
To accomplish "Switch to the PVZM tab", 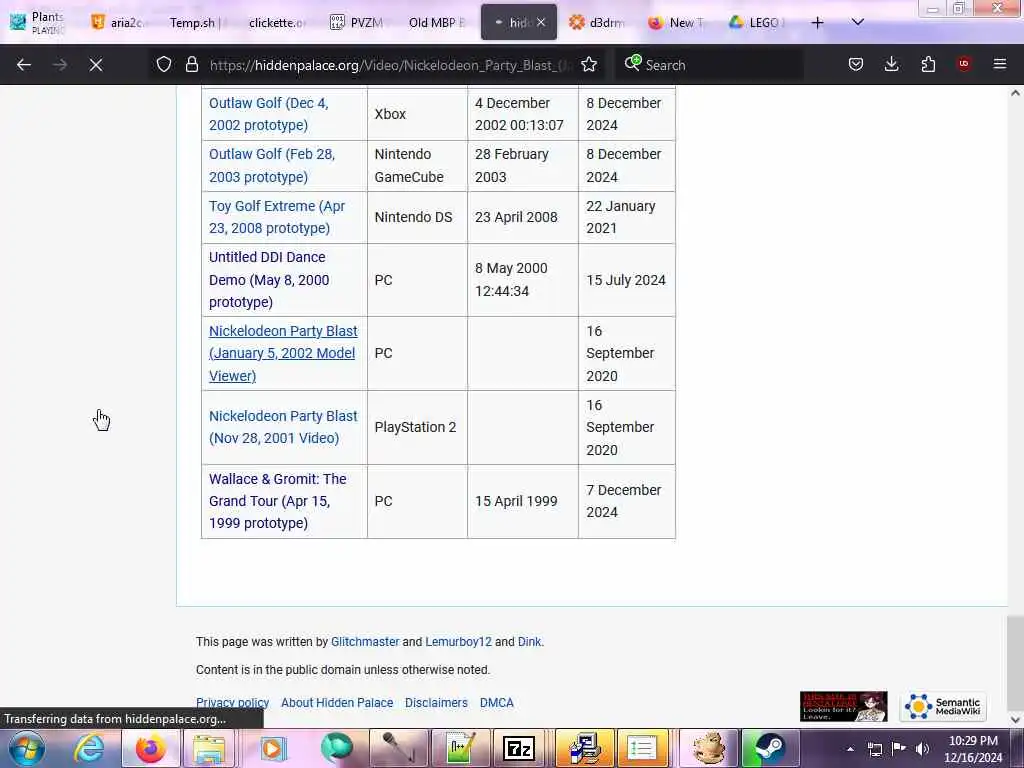I will click(356, 23).
